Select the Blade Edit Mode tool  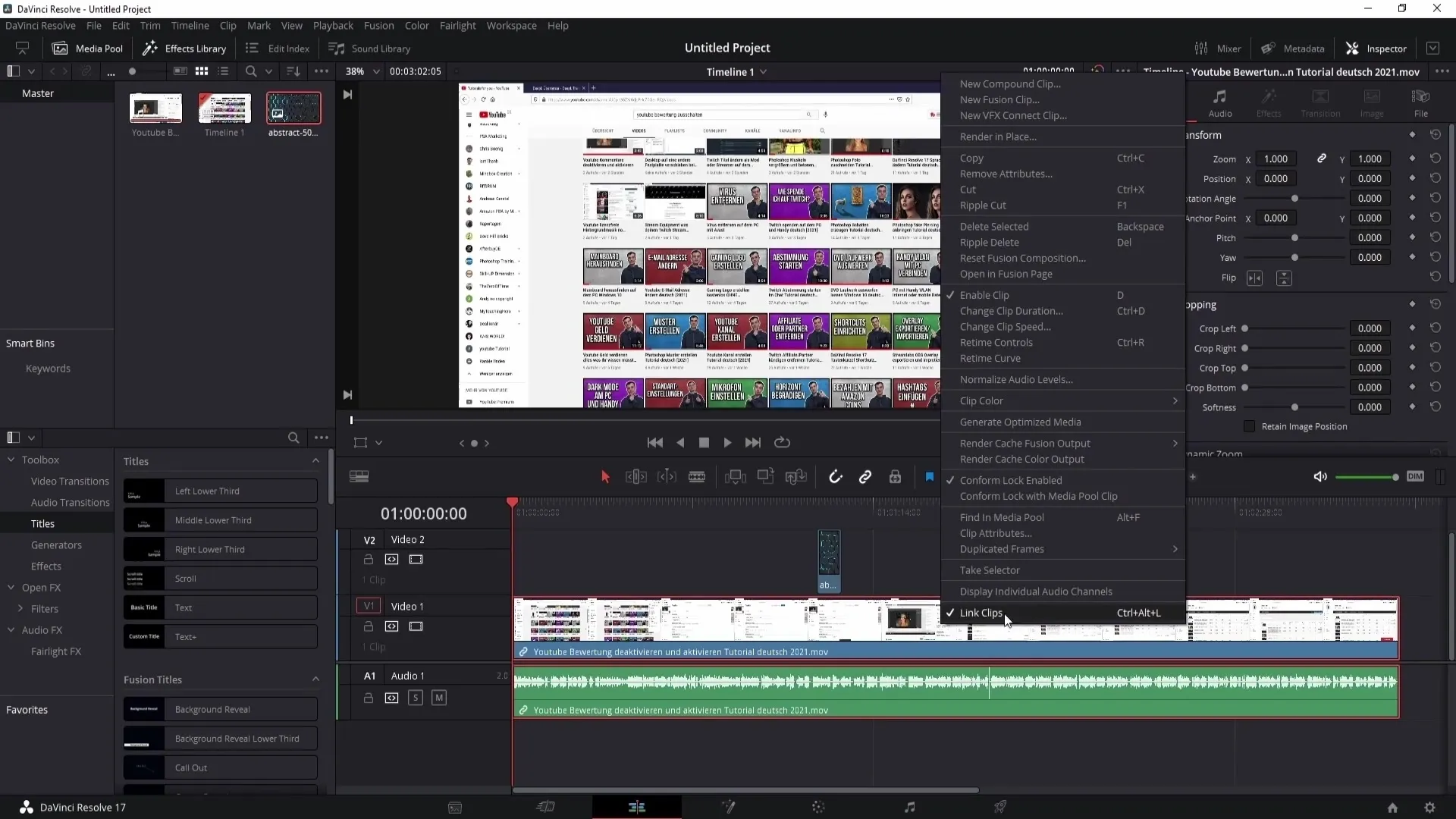[x=697, y=477]
